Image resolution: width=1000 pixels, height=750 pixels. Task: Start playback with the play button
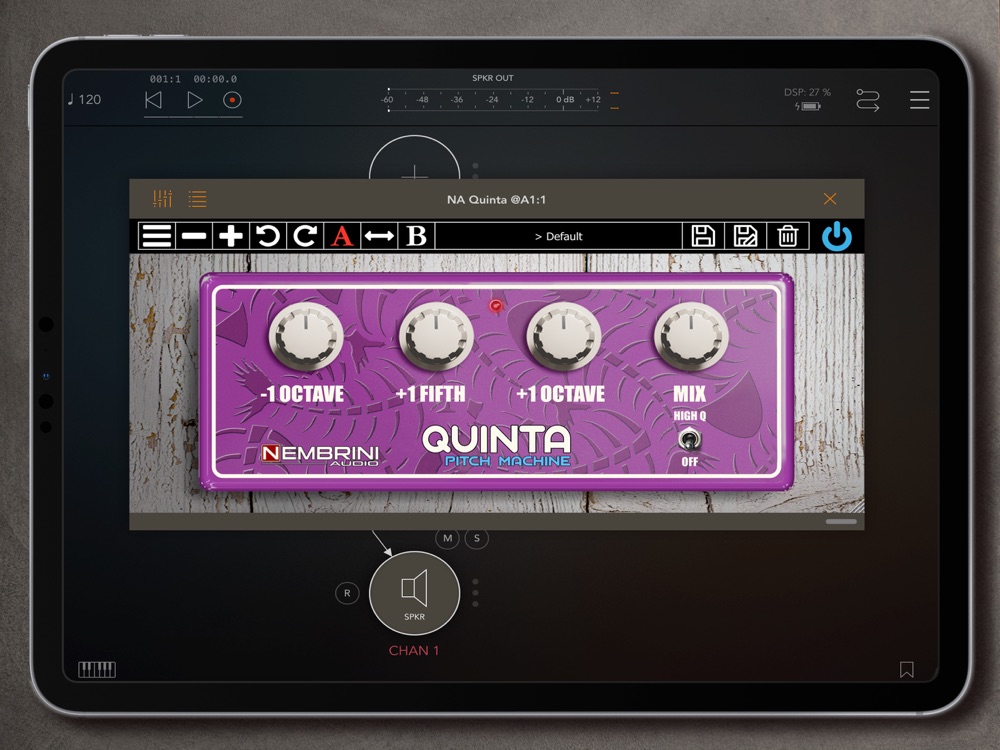pos(195,100)
